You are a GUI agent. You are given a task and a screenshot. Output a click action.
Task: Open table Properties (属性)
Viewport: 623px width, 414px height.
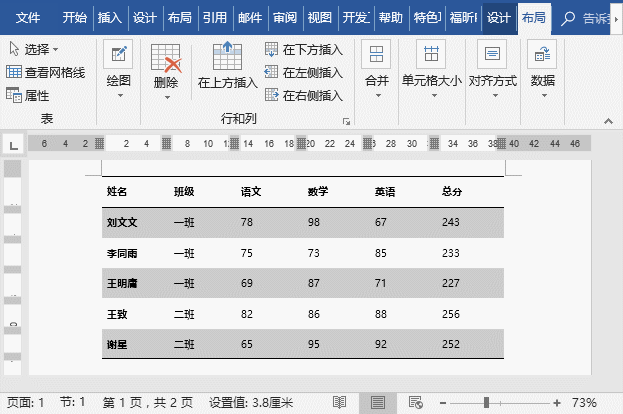[x=28, y=95]
